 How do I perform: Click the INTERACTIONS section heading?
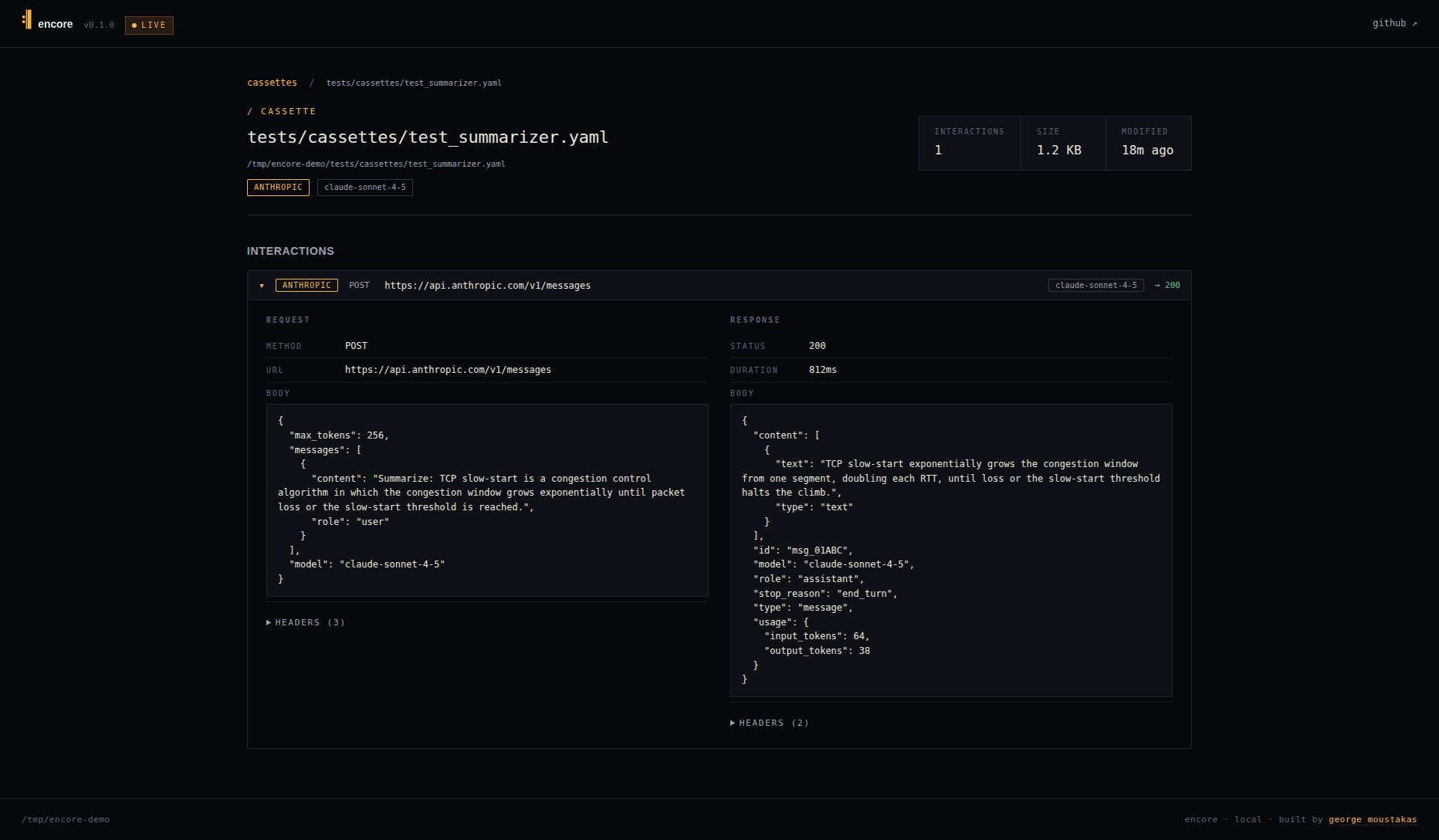[x=290, y=251]
